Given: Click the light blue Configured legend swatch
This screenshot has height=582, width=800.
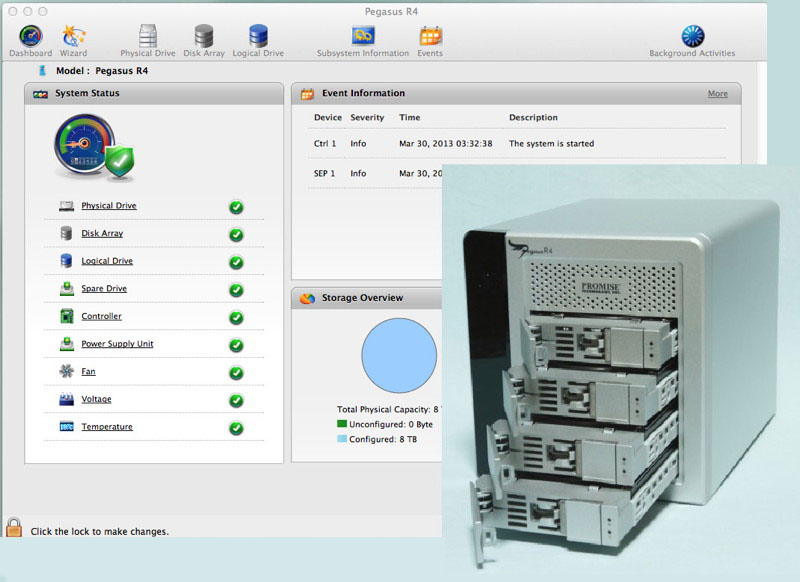Looking at the screenshot, I should click(x=342, y=438).
